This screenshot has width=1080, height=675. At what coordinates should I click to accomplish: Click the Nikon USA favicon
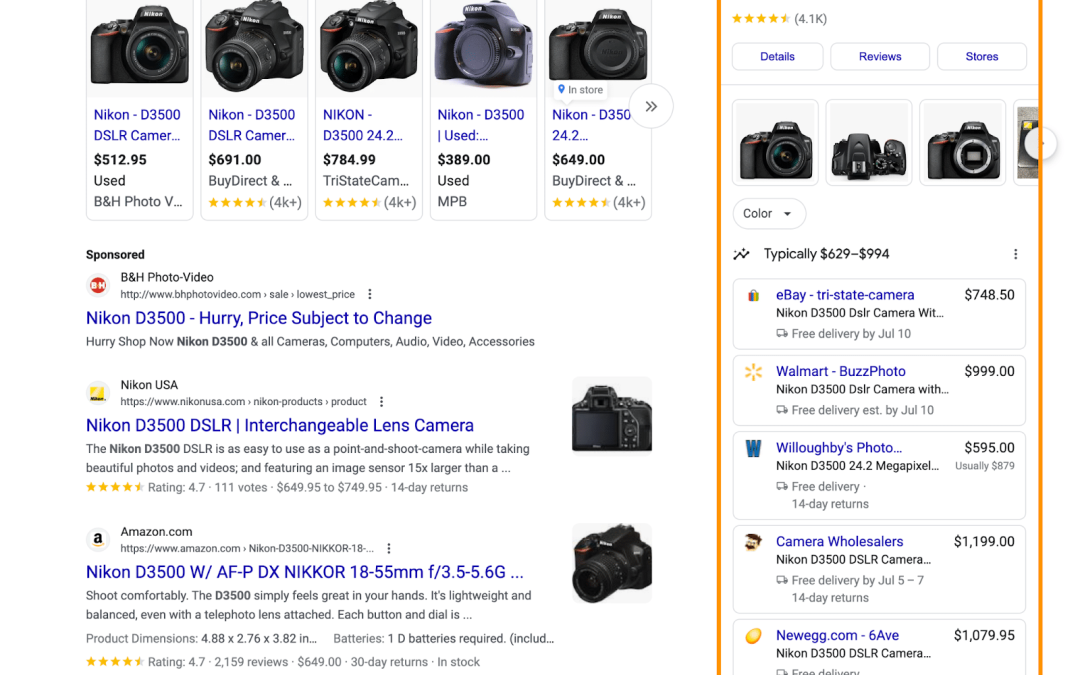pyautogui.click(x=98, y=393)
